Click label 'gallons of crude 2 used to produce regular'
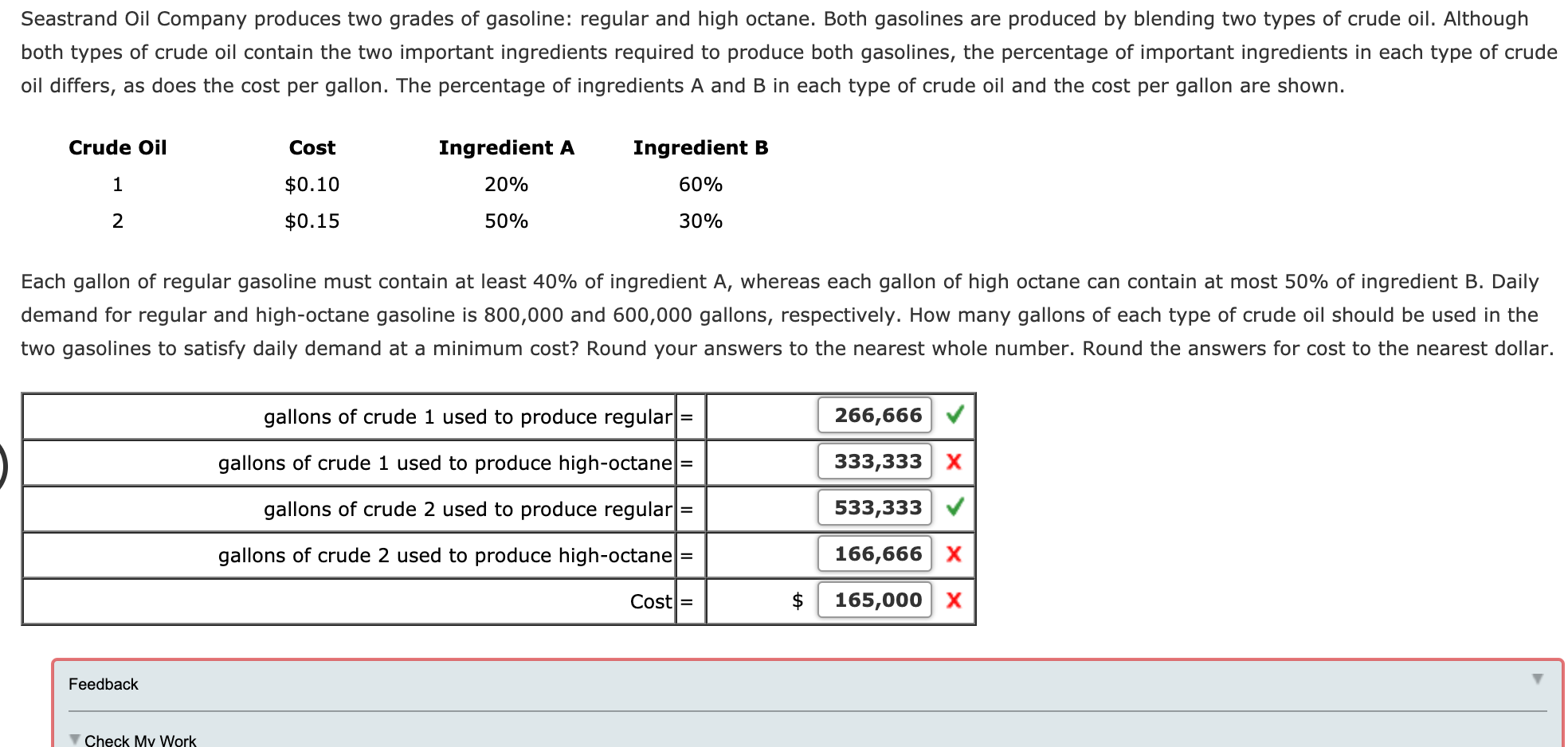Image resolution: width=1568 pixels, height=747 pixels. (468, 509)
